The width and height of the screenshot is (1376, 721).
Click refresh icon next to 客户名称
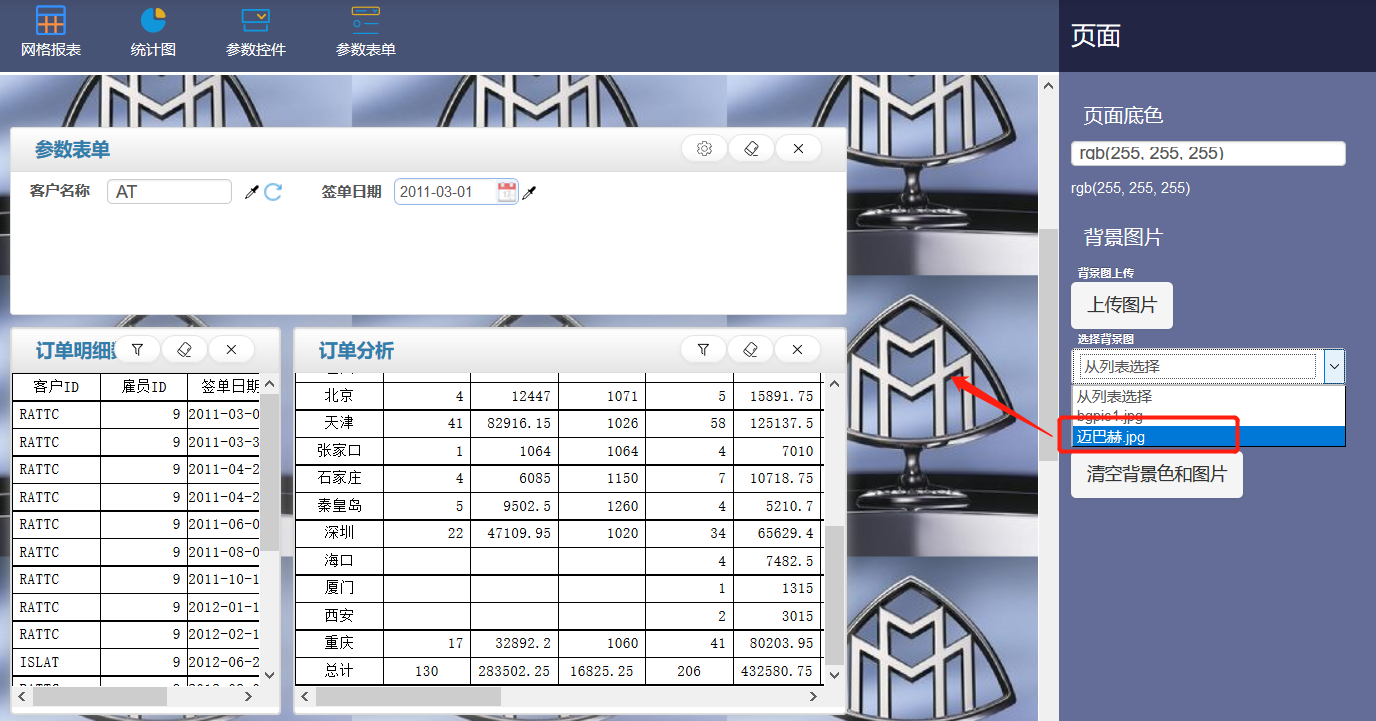[273, 192]
